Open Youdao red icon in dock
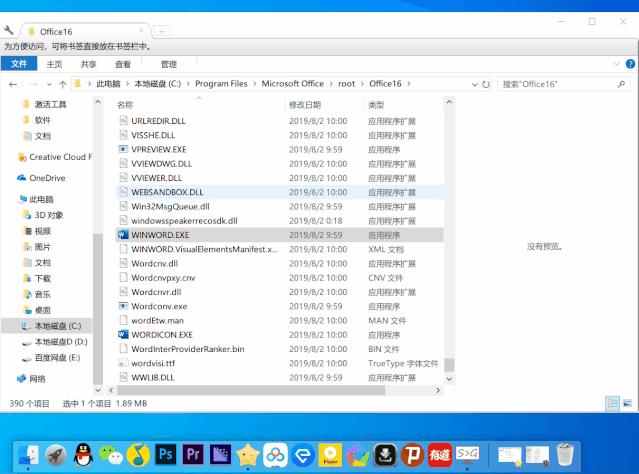Viewport: 639px width, 474px height. tap(440, 454)
